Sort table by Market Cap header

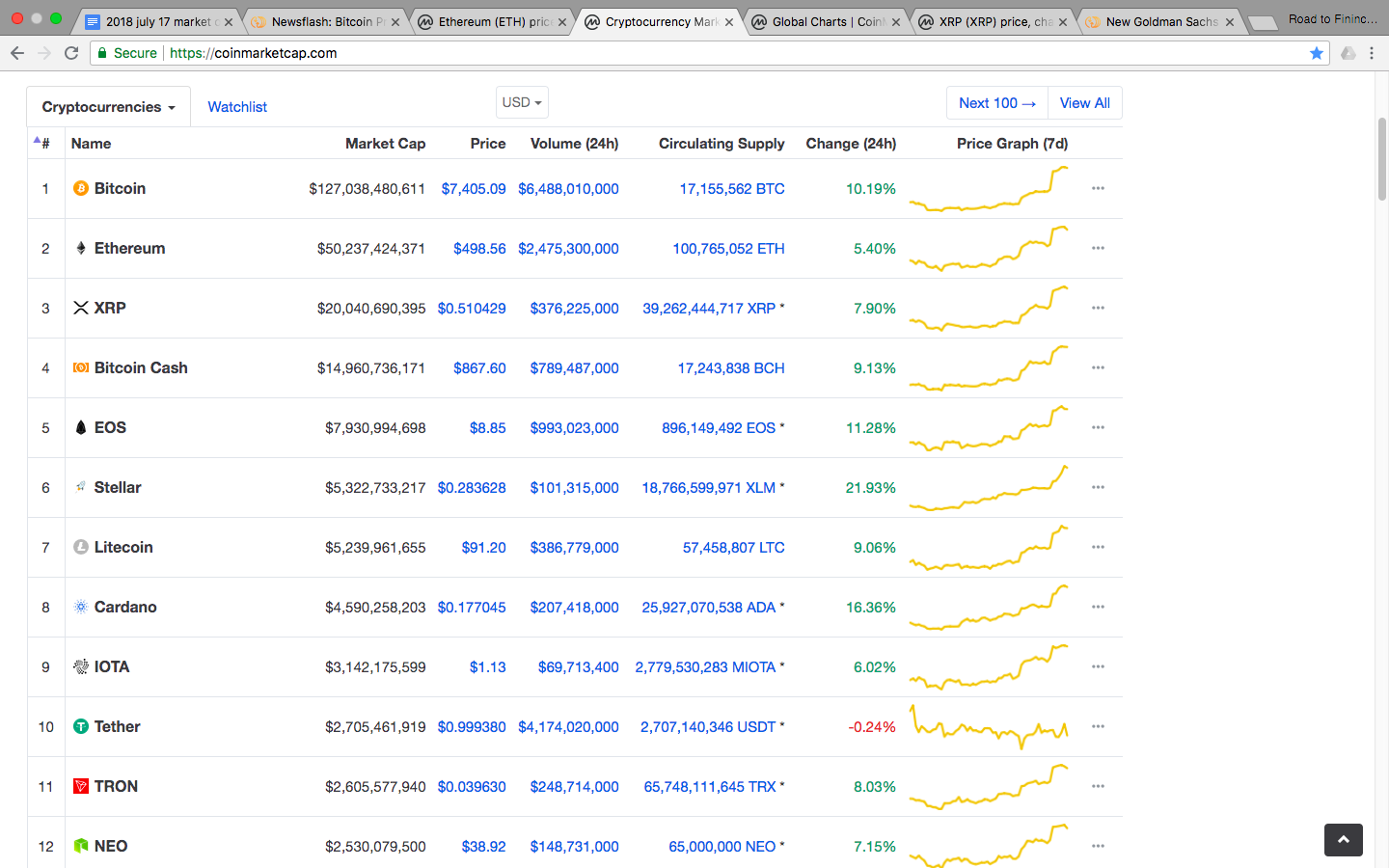385,143
